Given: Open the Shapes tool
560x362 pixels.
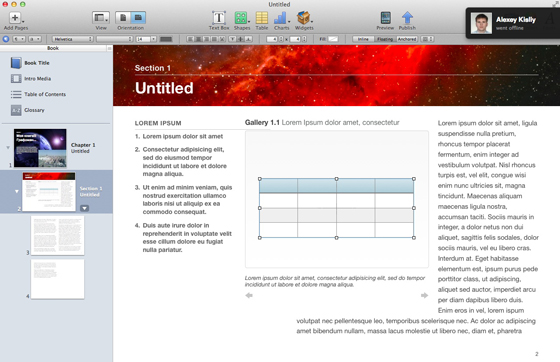Looking at the screenshot, I should pyautogui.click(x=241, y=17).
